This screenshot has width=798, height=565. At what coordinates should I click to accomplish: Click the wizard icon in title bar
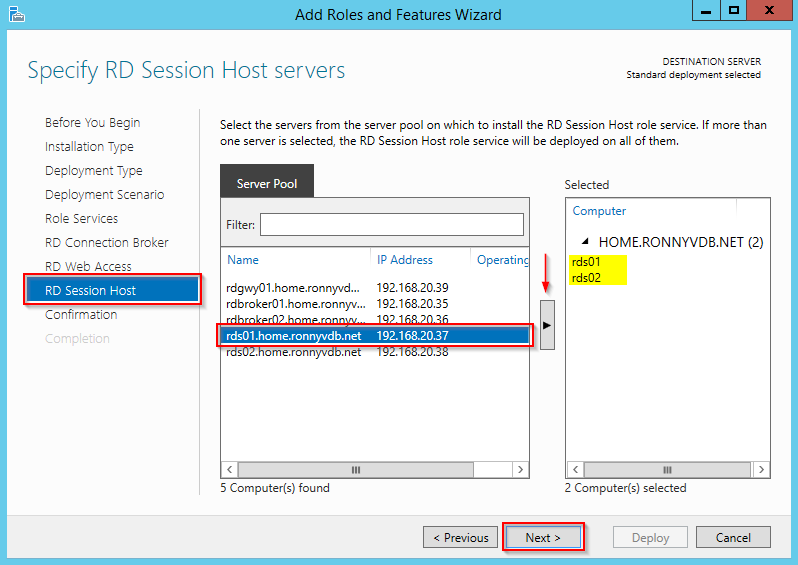click(x=15, y=14)
